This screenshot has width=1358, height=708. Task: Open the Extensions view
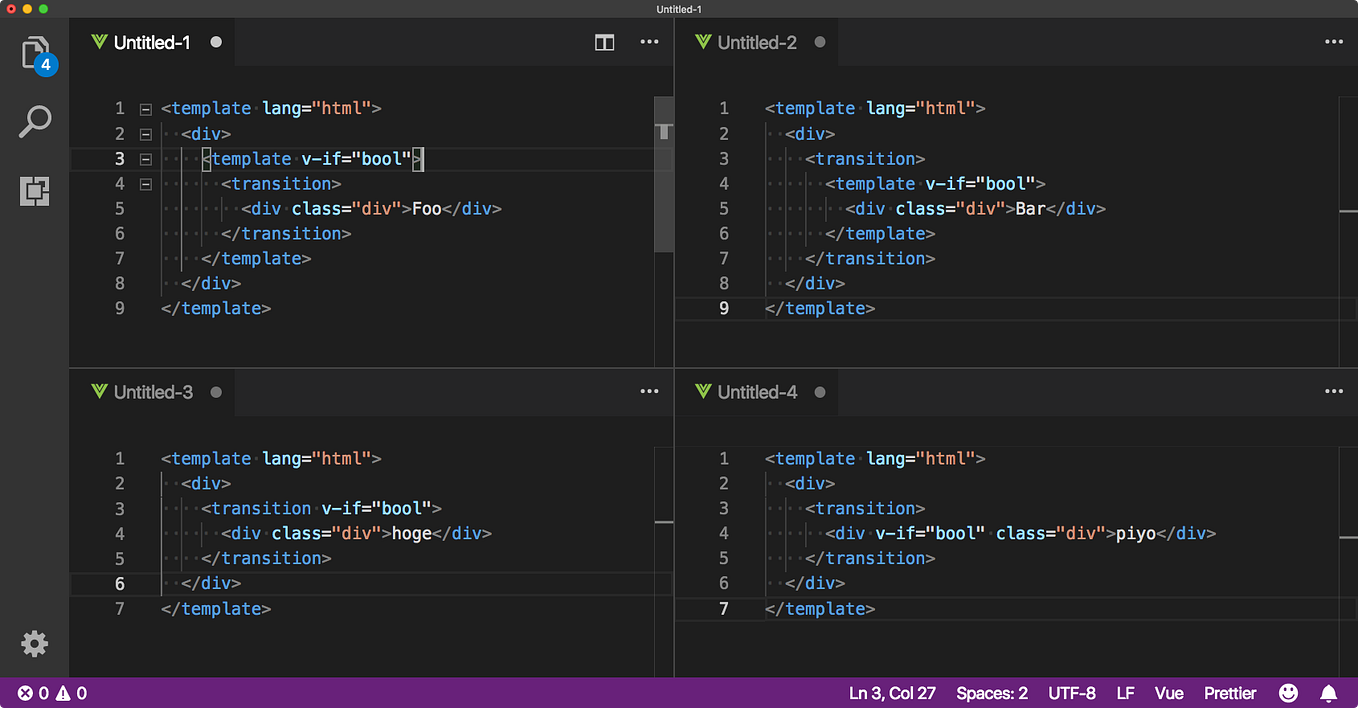point(34,191)
